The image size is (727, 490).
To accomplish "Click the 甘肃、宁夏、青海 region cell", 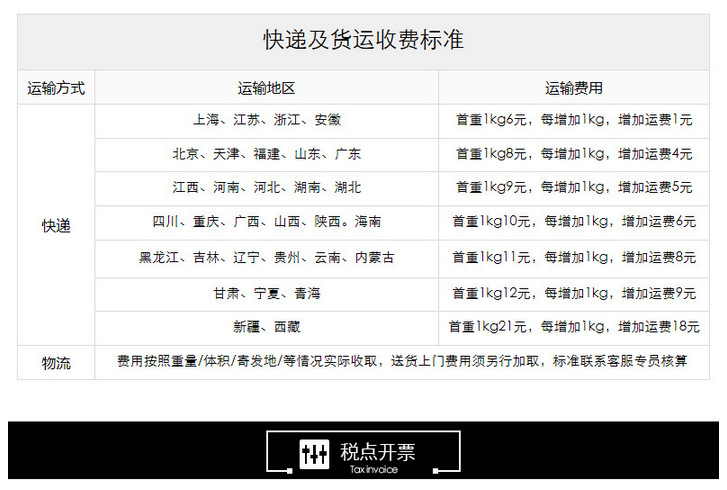I will pyautogui.click(x=267, y=293).
